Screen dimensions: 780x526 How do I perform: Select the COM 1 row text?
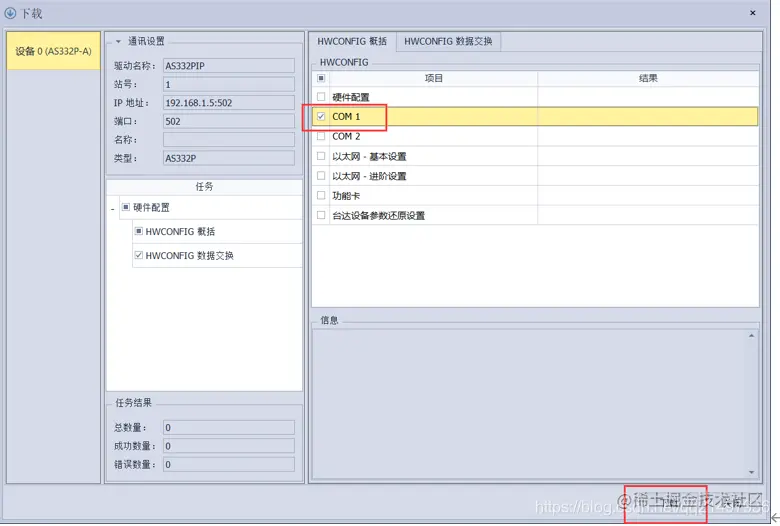coord(346,116)
